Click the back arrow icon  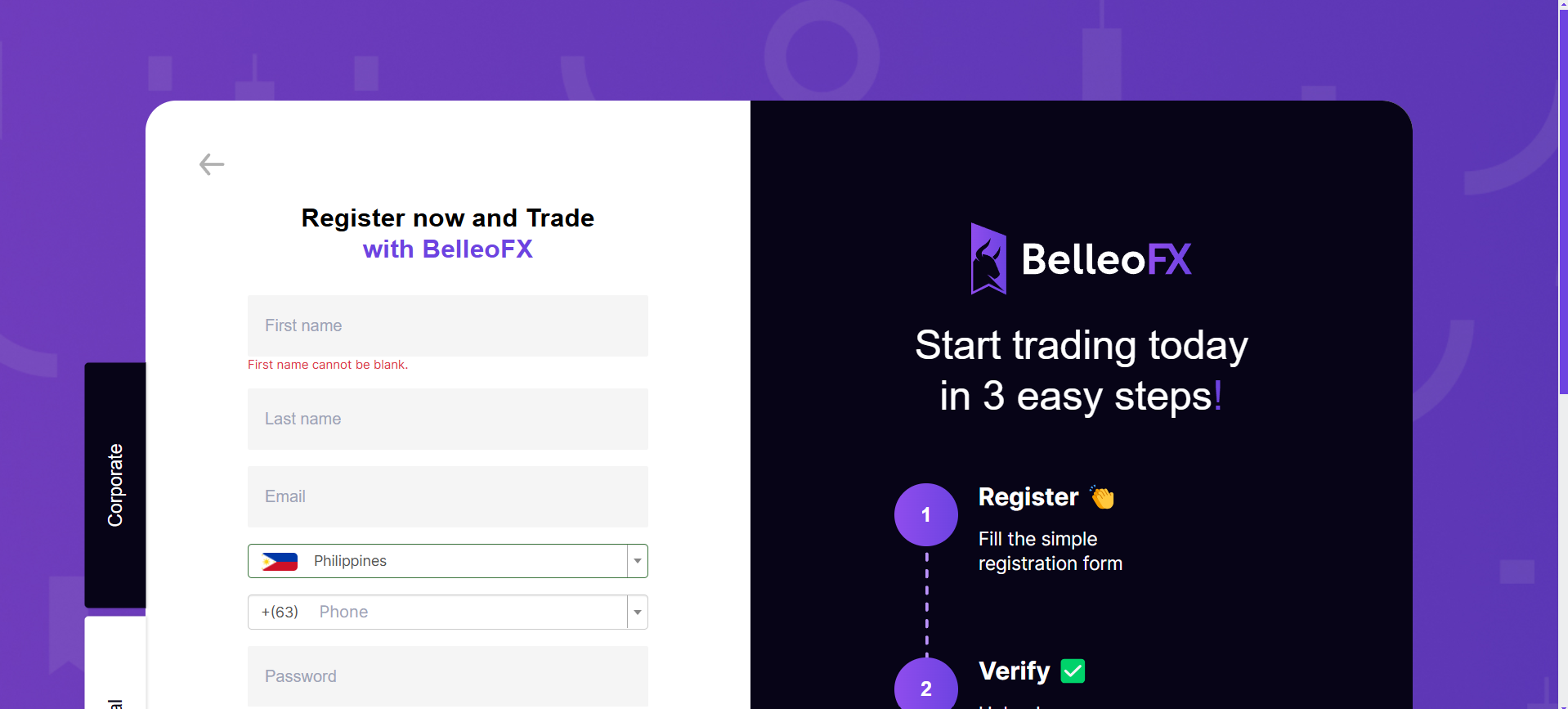(x=212, y=164)
